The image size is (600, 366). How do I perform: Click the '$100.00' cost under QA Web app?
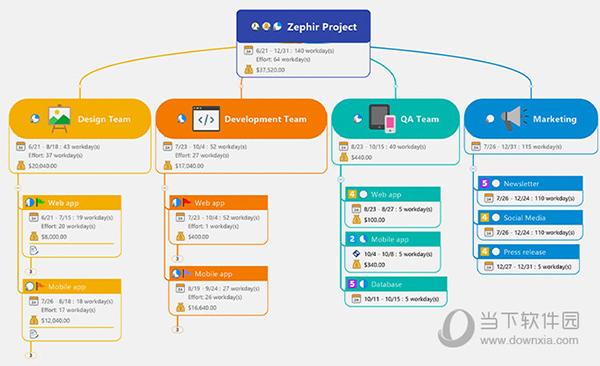[x=374, y=220]
